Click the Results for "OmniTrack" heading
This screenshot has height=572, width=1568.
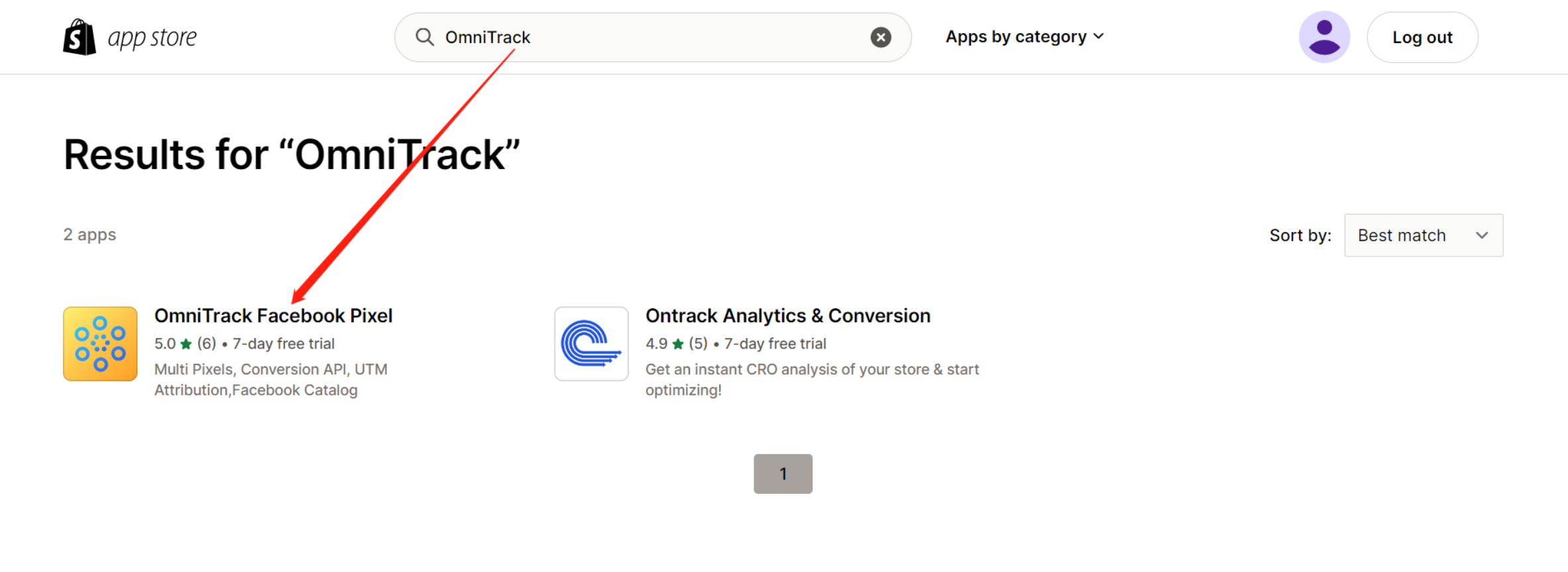coord(292,154)
